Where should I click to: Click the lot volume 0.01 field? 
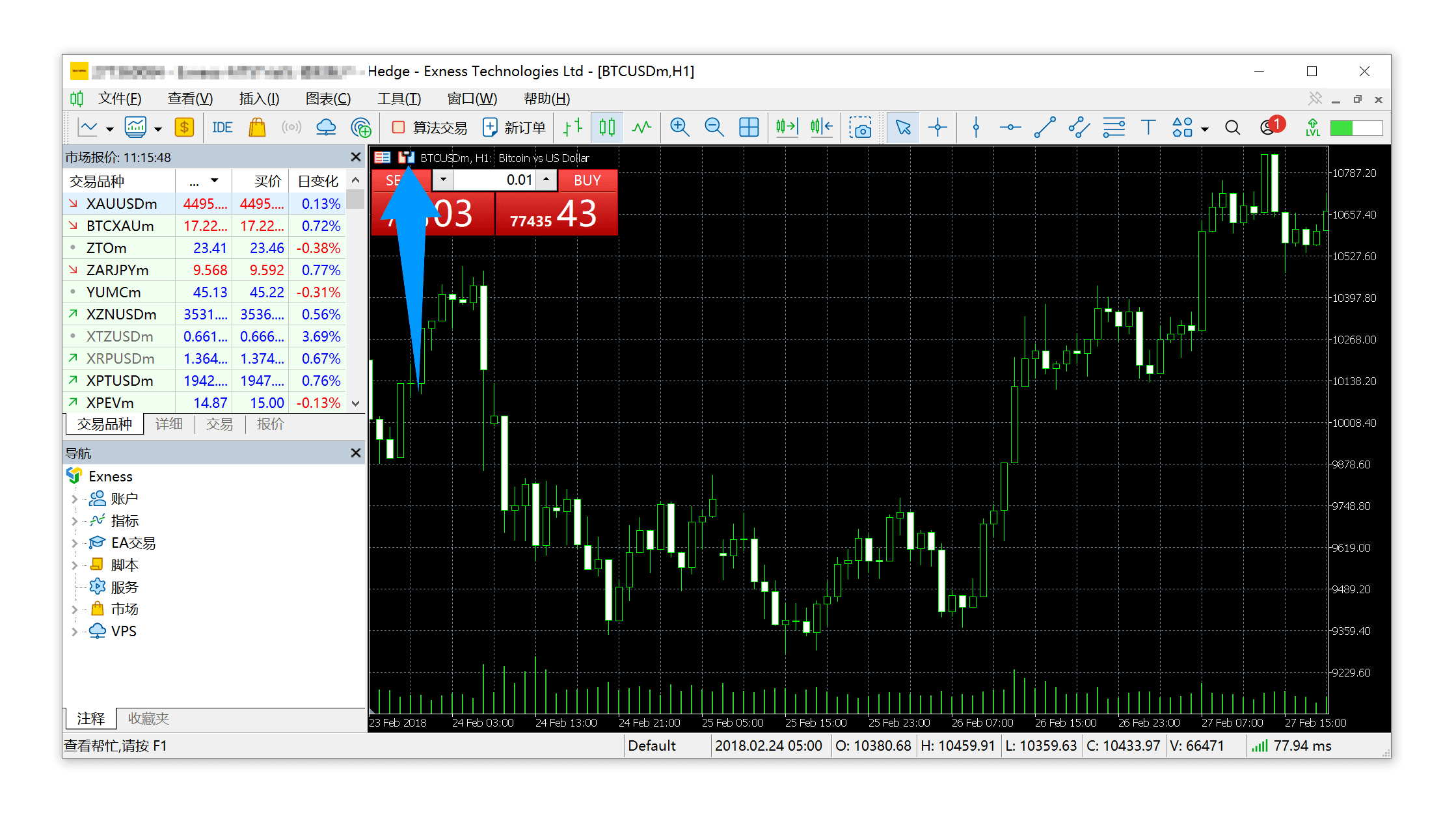point(495,180)
